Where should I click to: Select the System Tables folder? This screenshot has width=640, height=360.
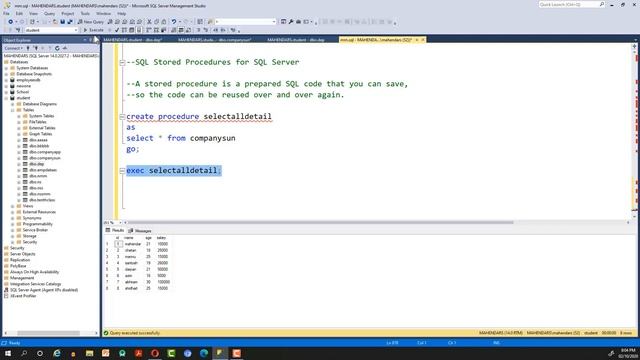pos(41,116)
